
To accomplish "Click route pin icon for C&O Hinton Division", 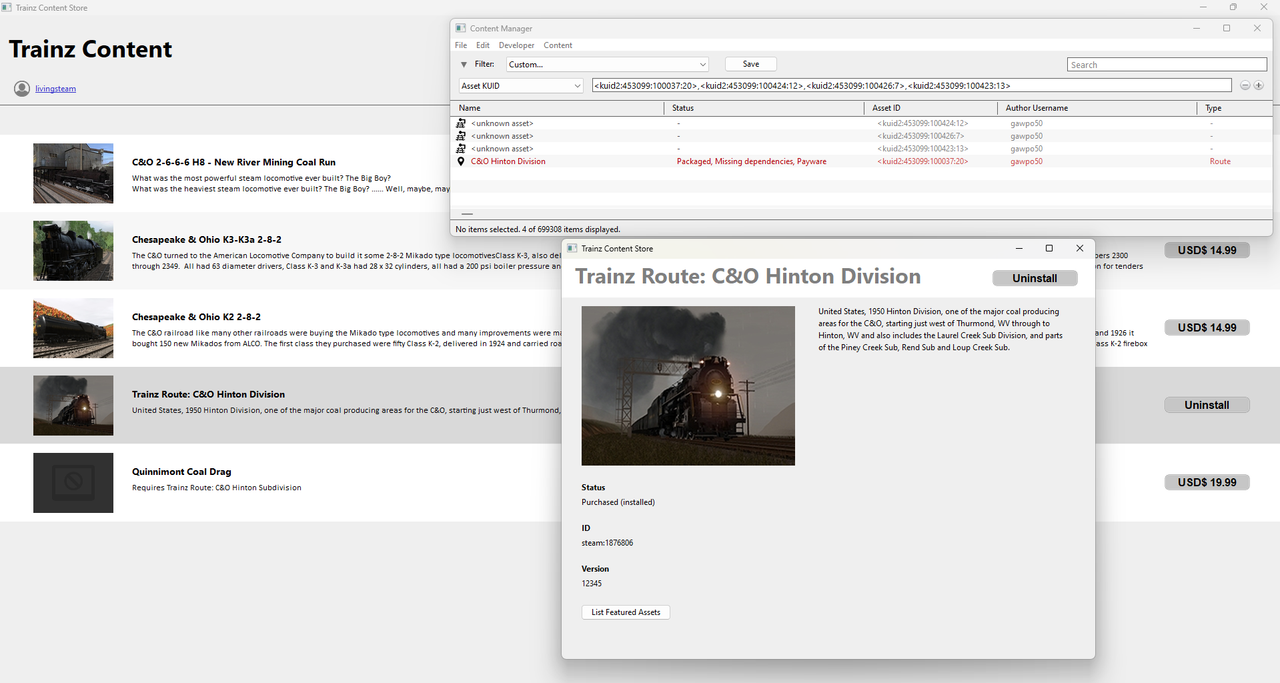I will (461, 161).
